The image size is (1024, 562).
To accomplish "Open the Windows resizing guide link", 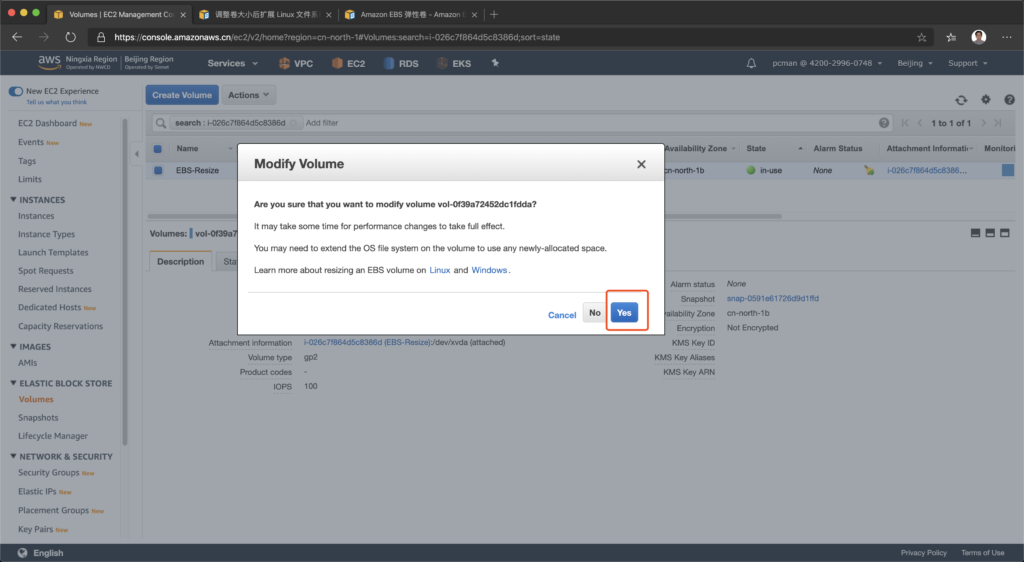I will click(x=489, y=270).
